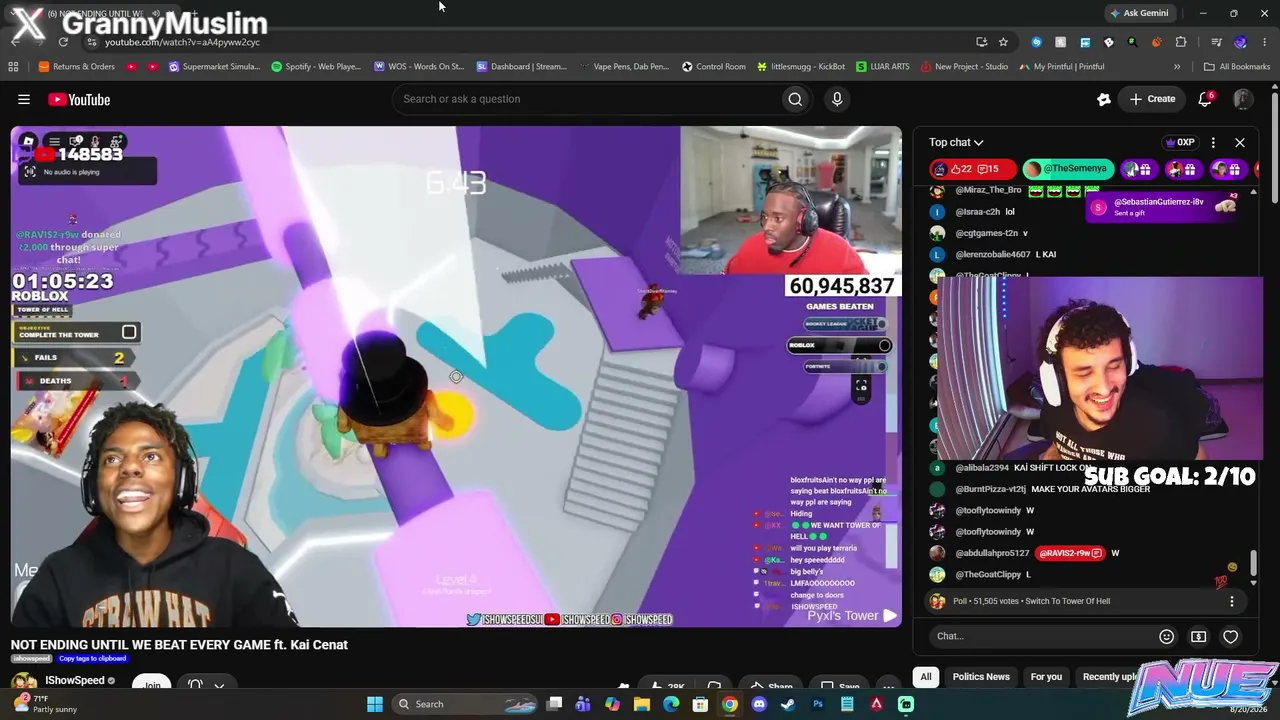Select the For you chip

click(1046, 677)
